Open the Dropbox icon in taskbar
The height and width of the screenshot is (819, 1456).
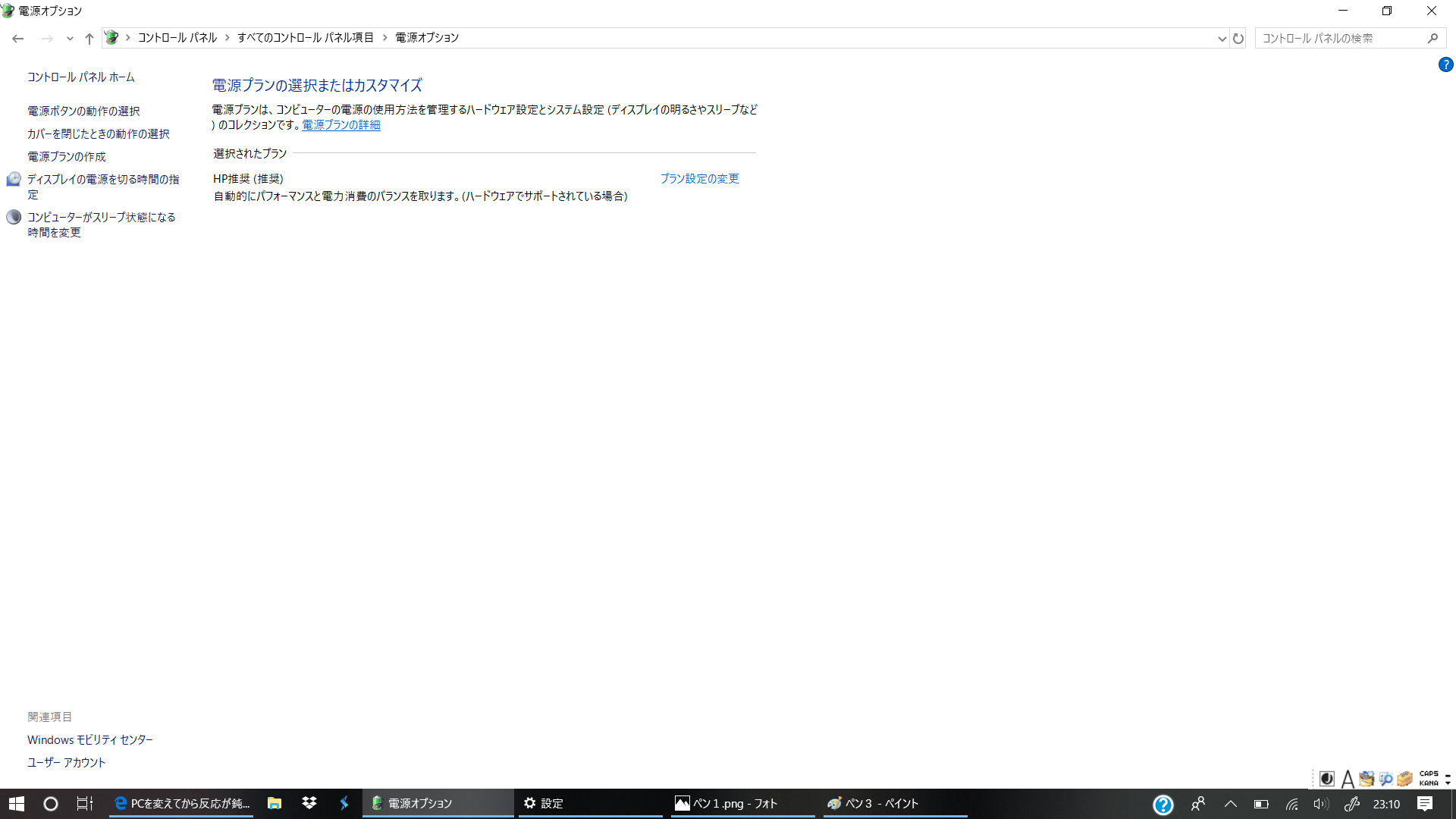click(309, 803)
